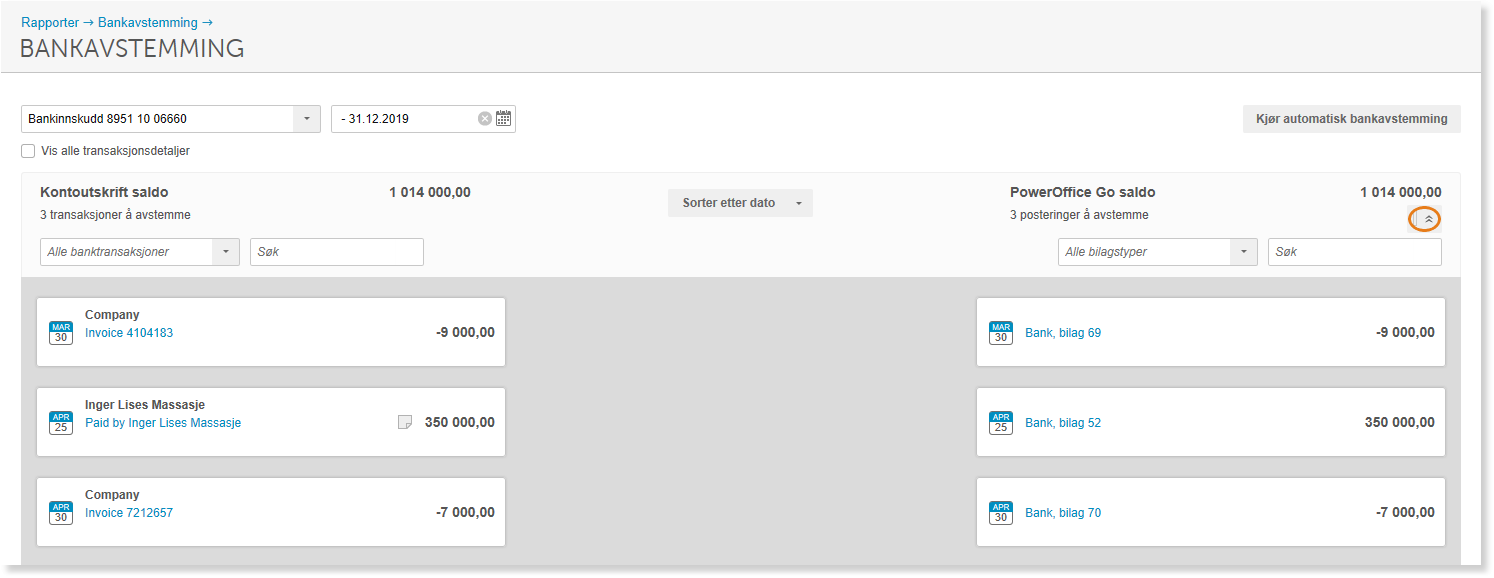The image size is (1494, 578).
Task: Open the Alle banktransaksjoner filter dropdown
Action: 225,252
